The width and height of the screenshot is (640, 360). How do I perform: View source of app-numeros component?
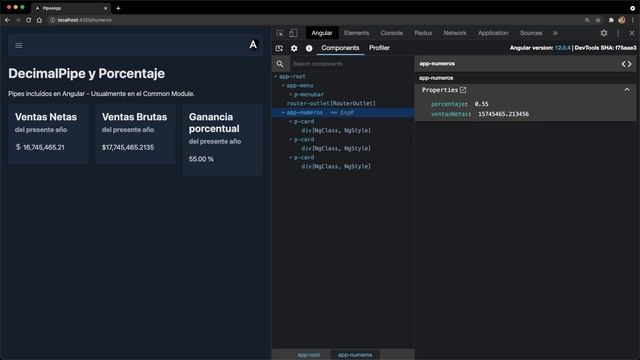pyautogui.click(x=626, y=64)
